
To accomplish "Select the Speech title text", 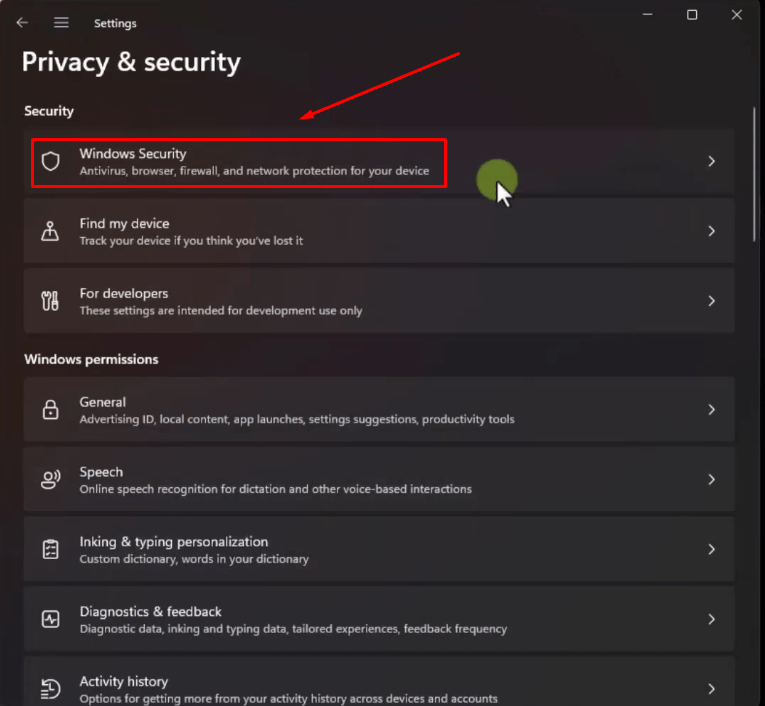I will [x=101, y=472].
